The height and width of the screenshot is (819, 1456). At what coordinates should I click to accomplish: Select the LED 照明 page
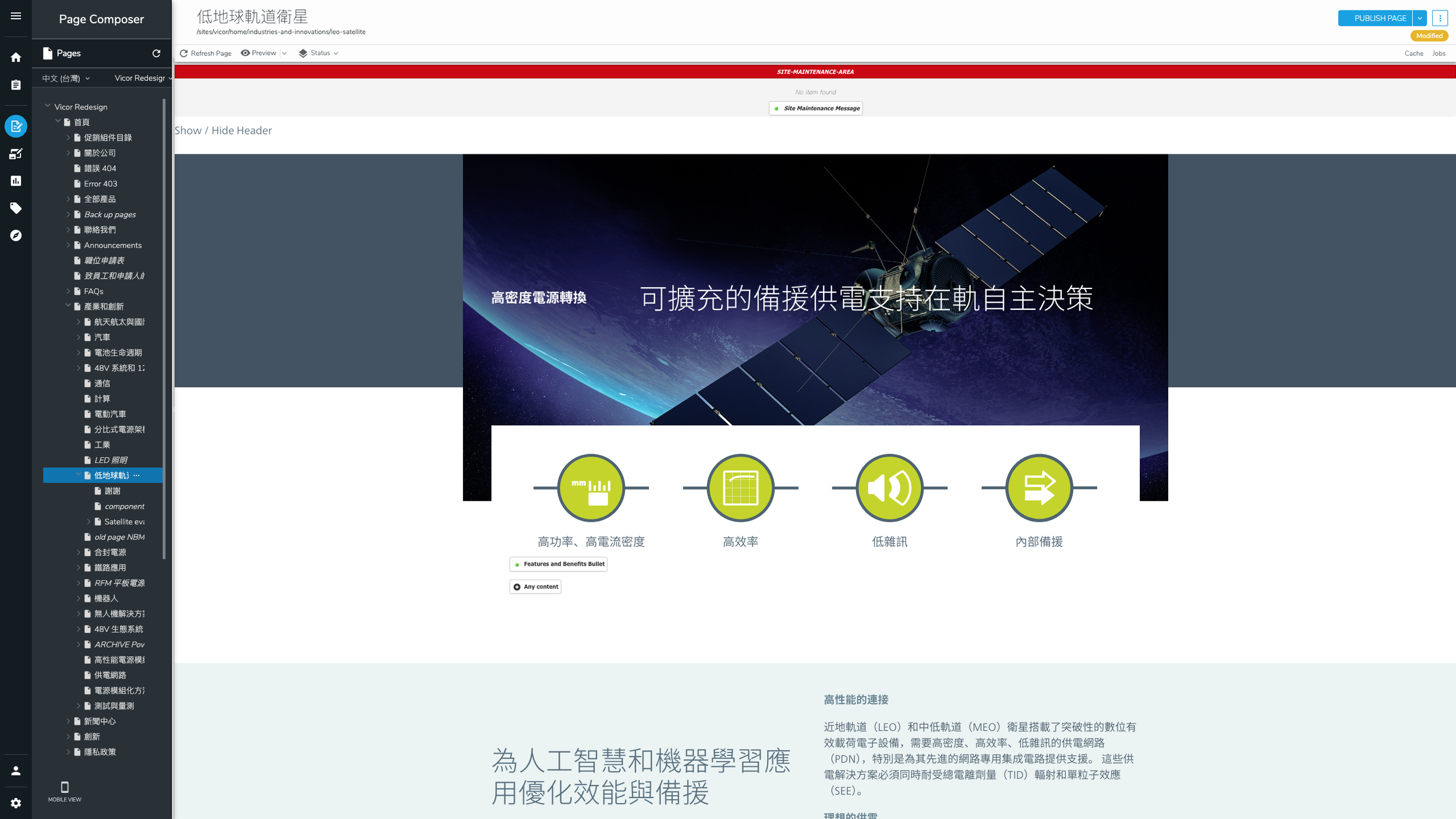(111, 460)
